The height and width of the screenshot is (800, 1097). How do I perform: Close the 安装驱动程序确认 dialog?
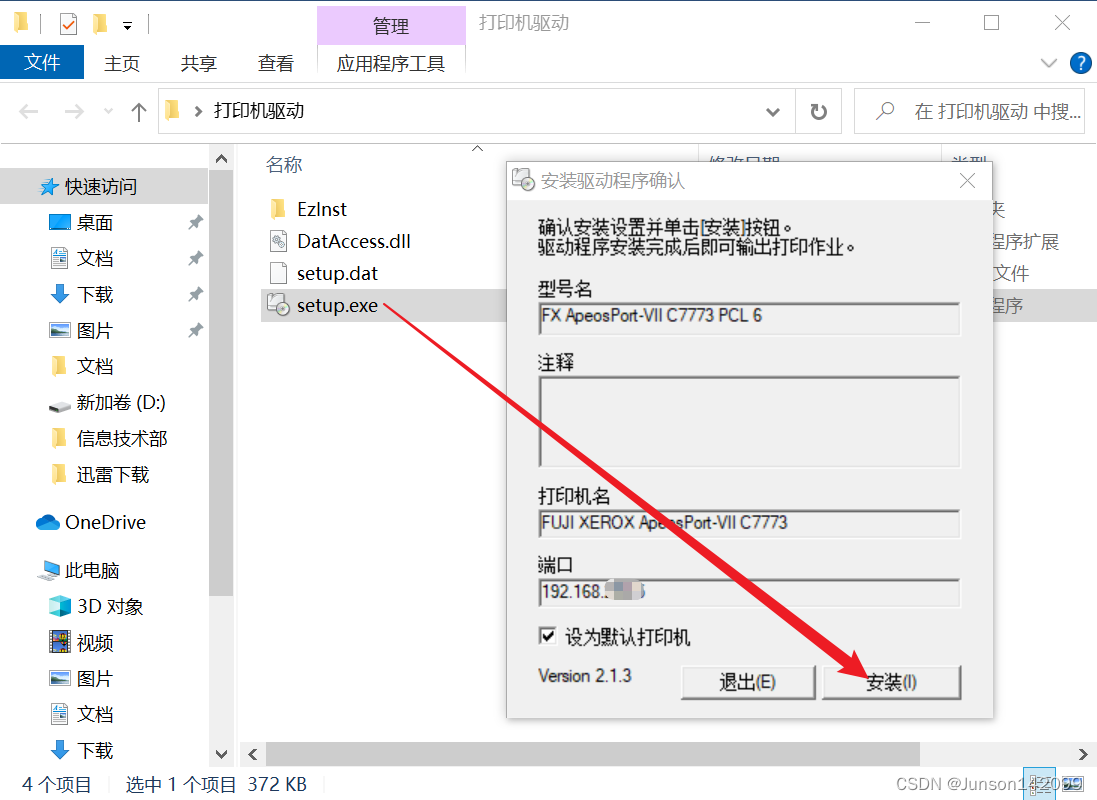point(968,181)
